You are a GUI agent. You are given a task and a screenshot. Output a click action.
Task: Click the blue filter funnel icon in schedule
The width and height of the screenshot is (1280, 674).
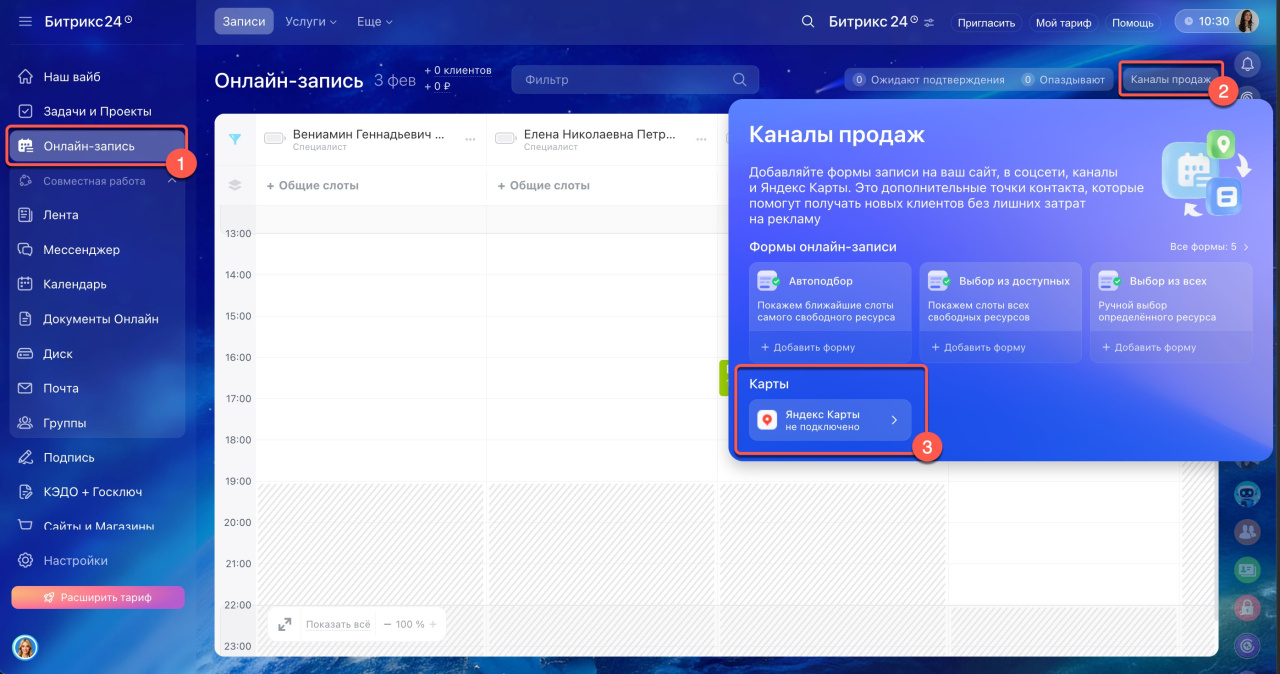point(235,140)
